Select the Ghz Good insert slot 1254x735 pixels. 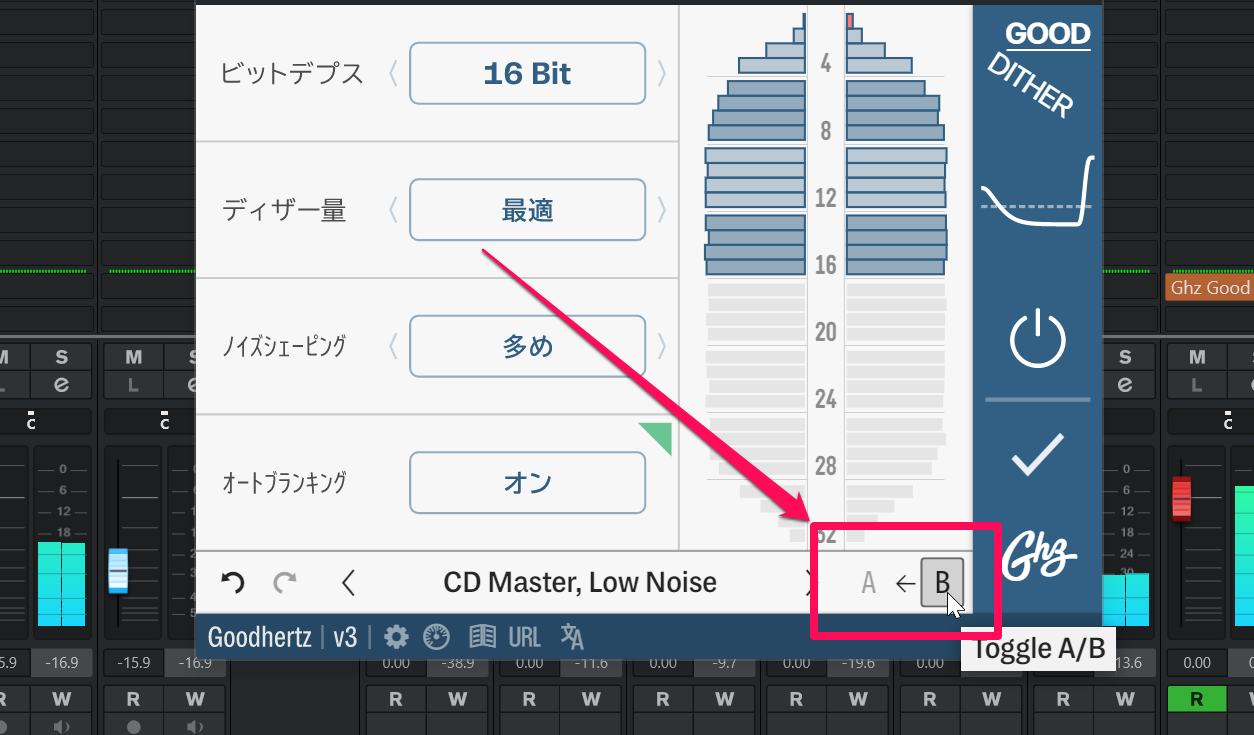(1210, 288)
